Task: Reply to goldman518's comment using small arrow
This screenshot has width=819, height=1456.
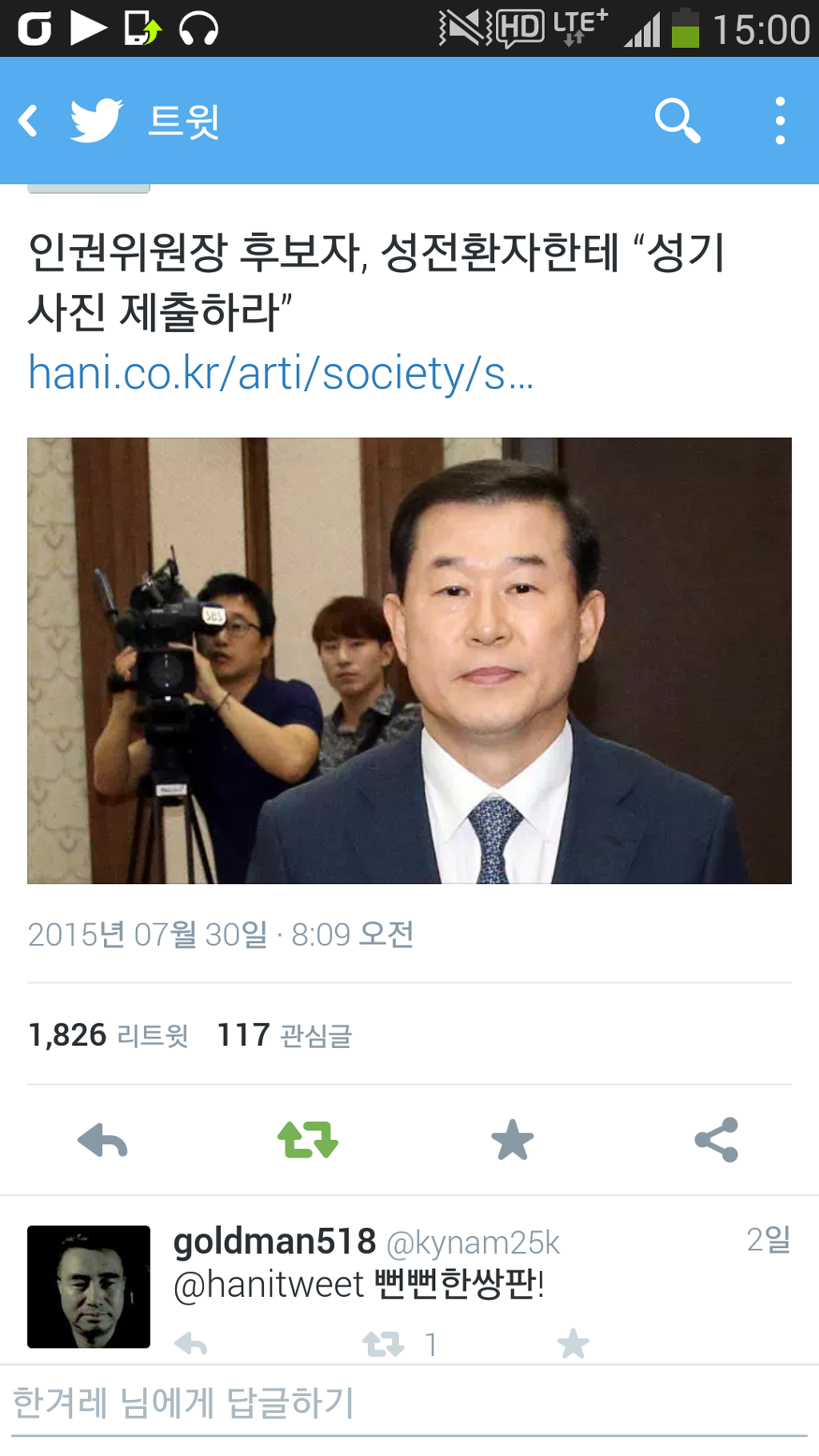Action: tap(191, 1344)
